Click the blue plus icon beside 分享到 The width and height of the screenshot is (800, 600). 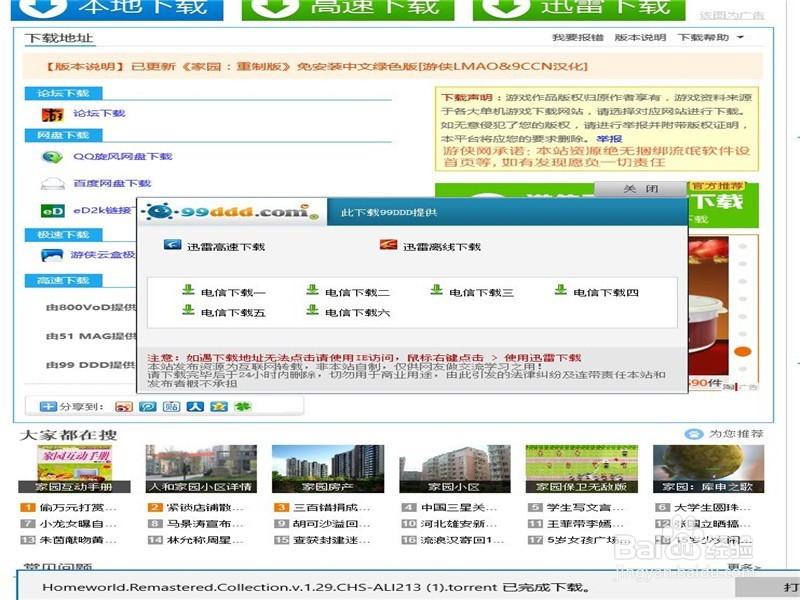click(x=46, y=406)
